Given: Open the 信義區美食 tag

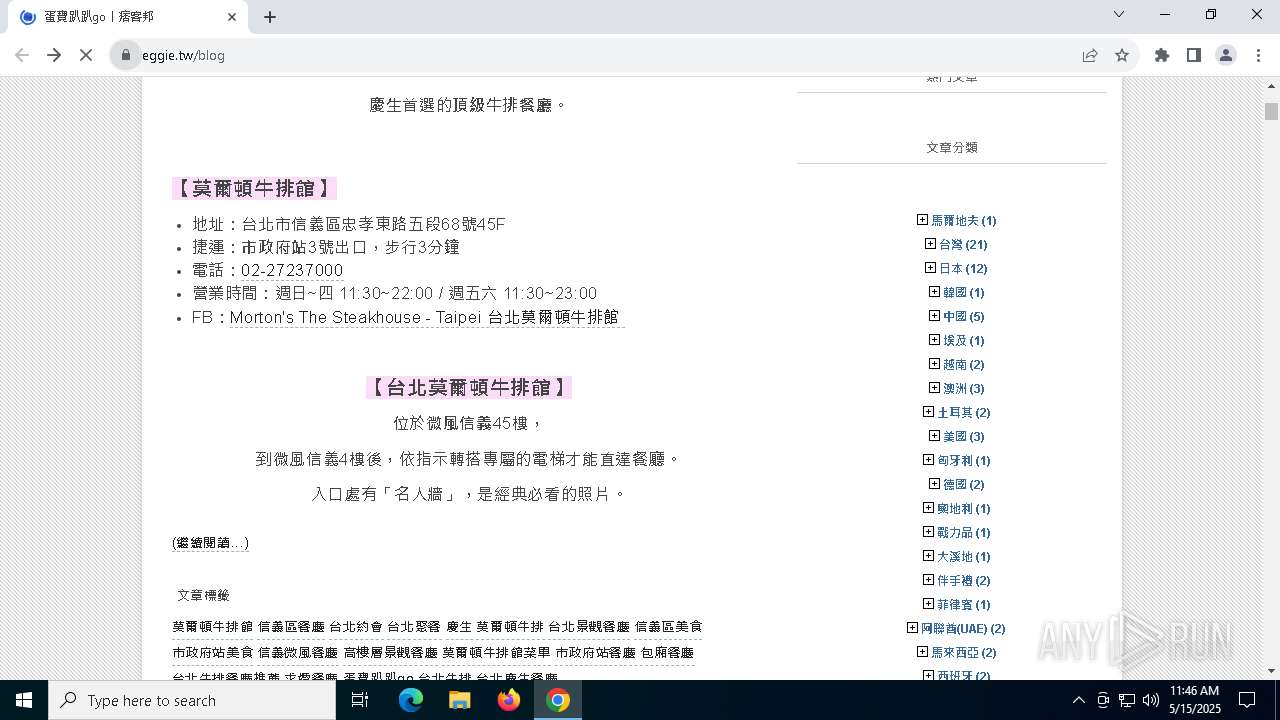Looking at the screenshot, I should 668,627.
